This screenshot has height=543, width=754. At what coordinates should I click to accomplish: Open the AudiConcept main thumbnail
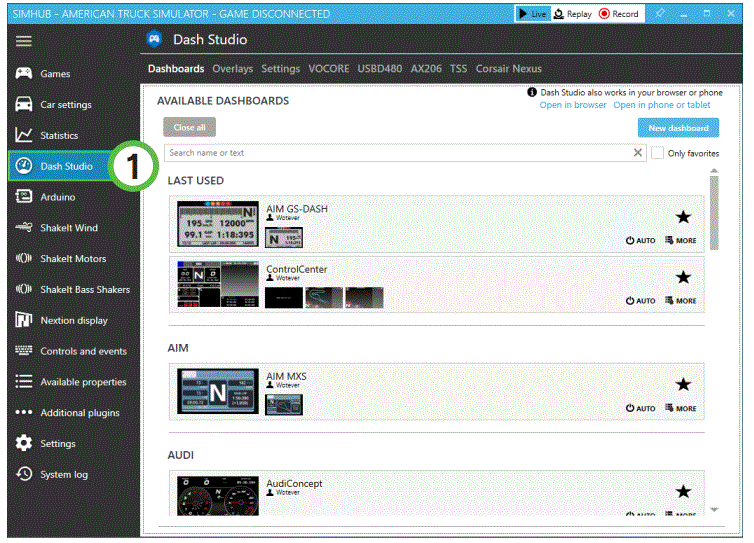coord(217,496)
